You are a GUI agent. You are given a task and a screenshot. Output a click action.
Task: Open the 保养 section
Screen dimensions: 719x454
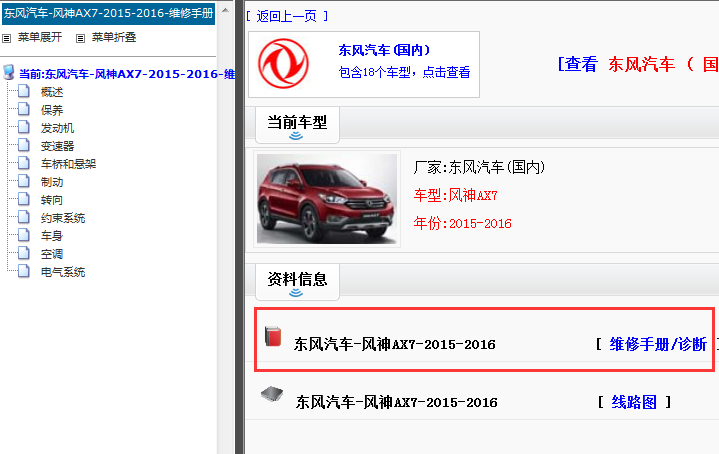52,110
